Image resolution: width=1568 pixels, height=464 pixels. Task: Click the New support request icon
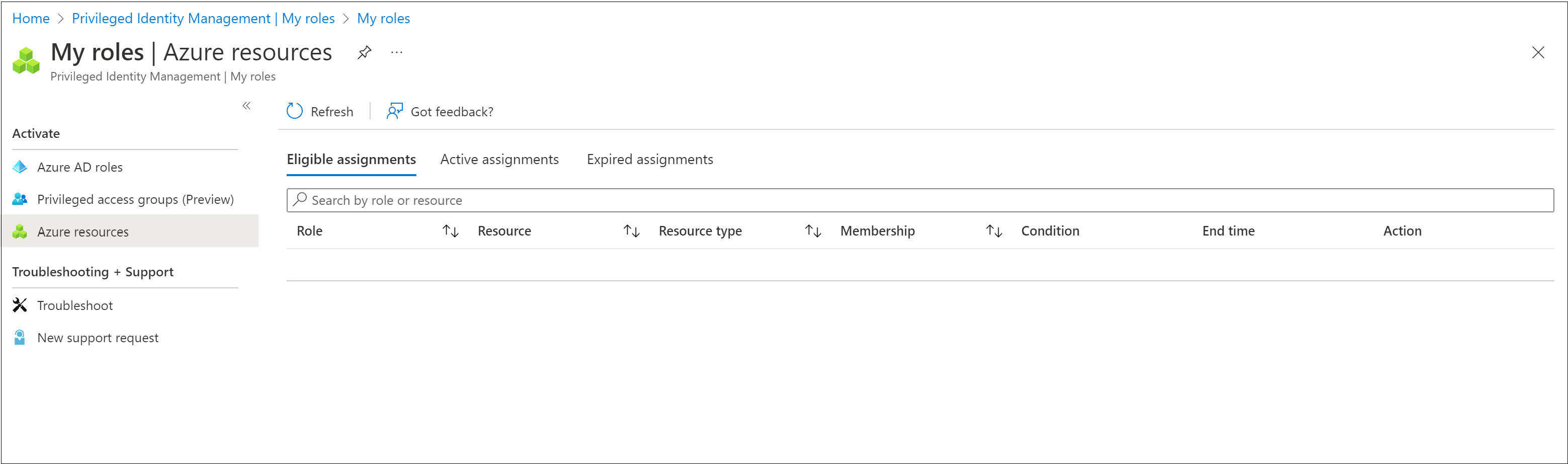click(20, 337)
